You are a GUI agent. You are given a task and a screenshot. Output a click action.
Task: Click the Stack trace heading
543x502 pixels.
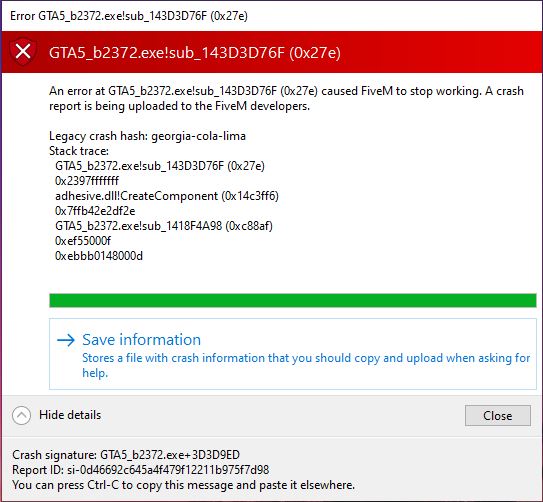pyautogui.click(x=79, y=151)
